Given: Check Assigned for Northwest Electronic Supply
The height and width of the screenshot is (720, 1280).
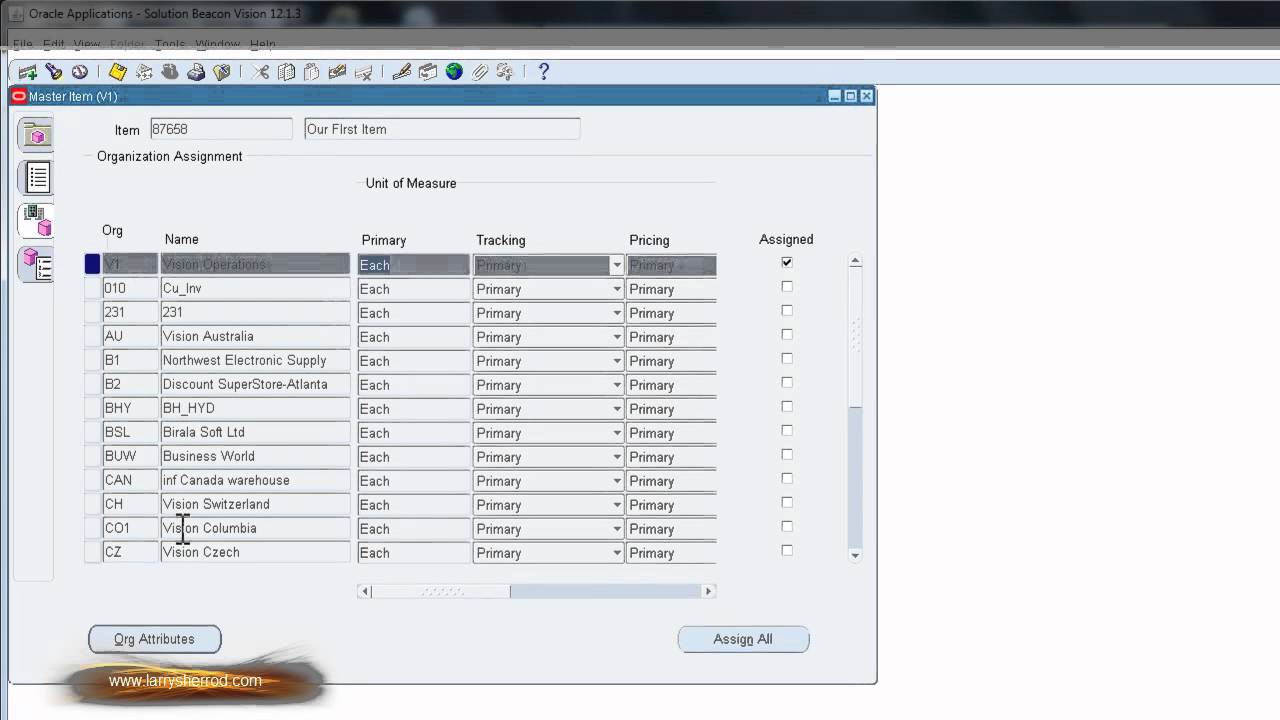Looking at the screenshot, I should pos(787,358).
